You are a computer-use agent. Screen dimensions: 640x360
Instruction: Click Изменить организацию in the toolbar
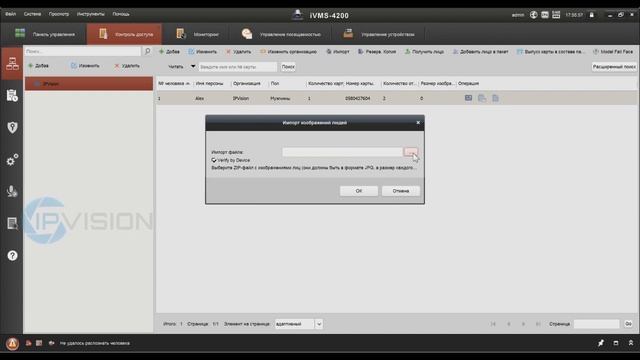tap(288, 52)
